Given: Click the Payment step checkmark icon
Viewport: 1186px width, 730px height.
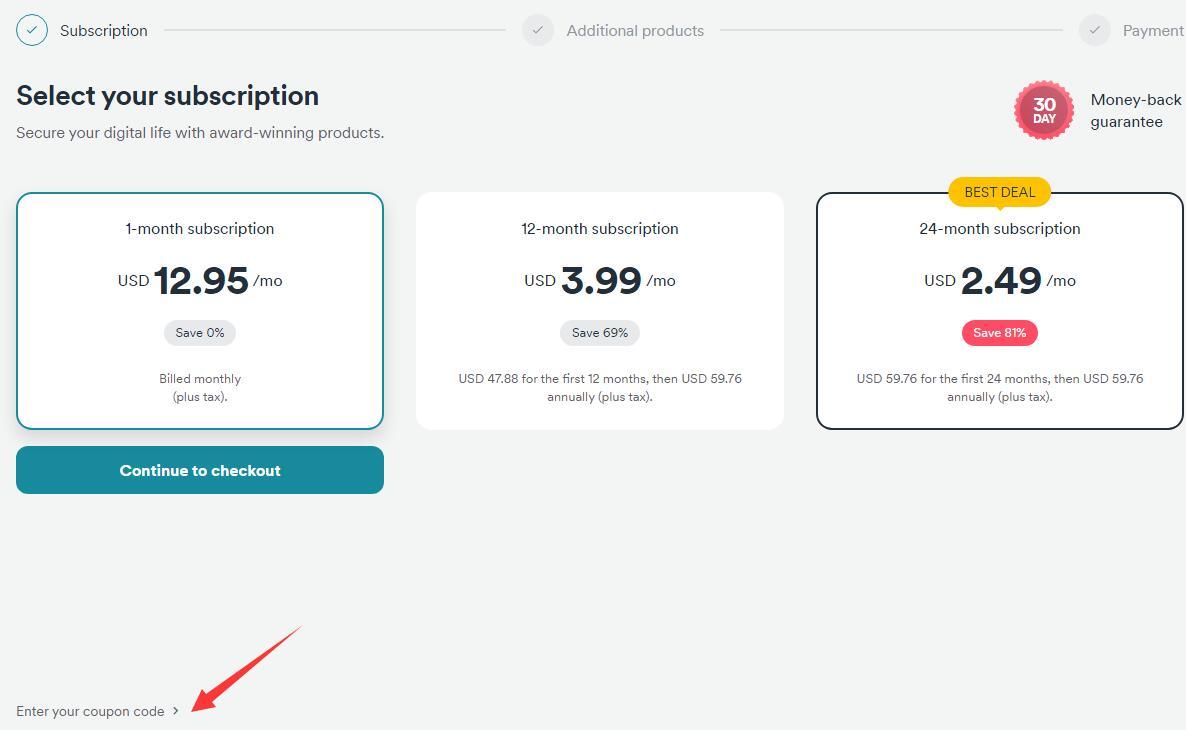Looking at the screenshot, I should coord(1094,30).
